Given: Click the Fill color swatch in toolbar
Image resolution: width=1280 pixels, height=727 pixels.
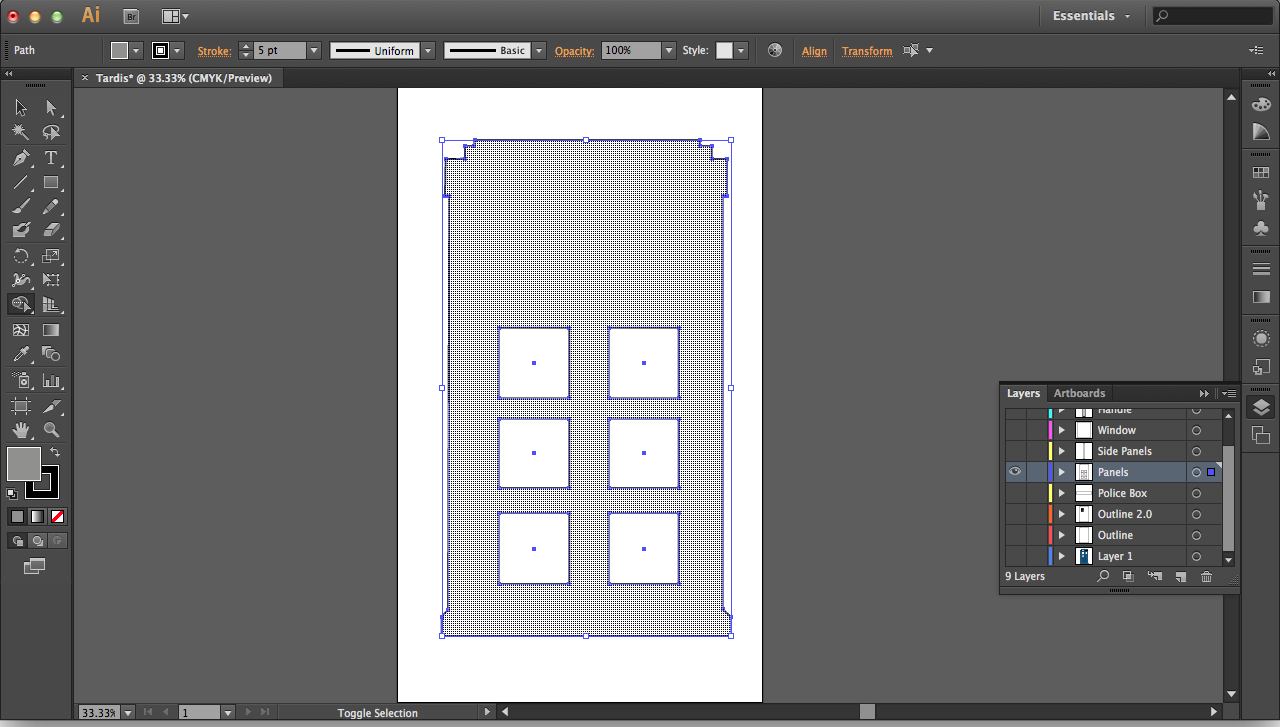Looking at the screenshot, I should pos(24,463).
